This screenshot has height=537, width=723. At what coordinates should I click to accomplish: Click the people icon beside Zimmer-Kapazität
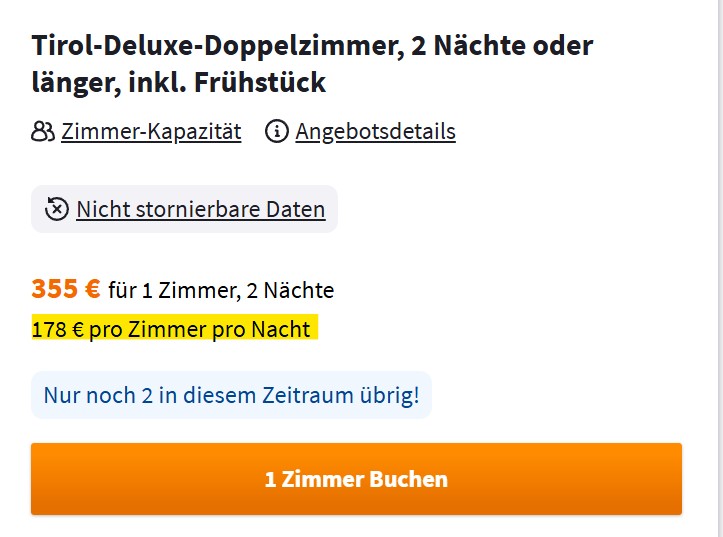point(43,131)
